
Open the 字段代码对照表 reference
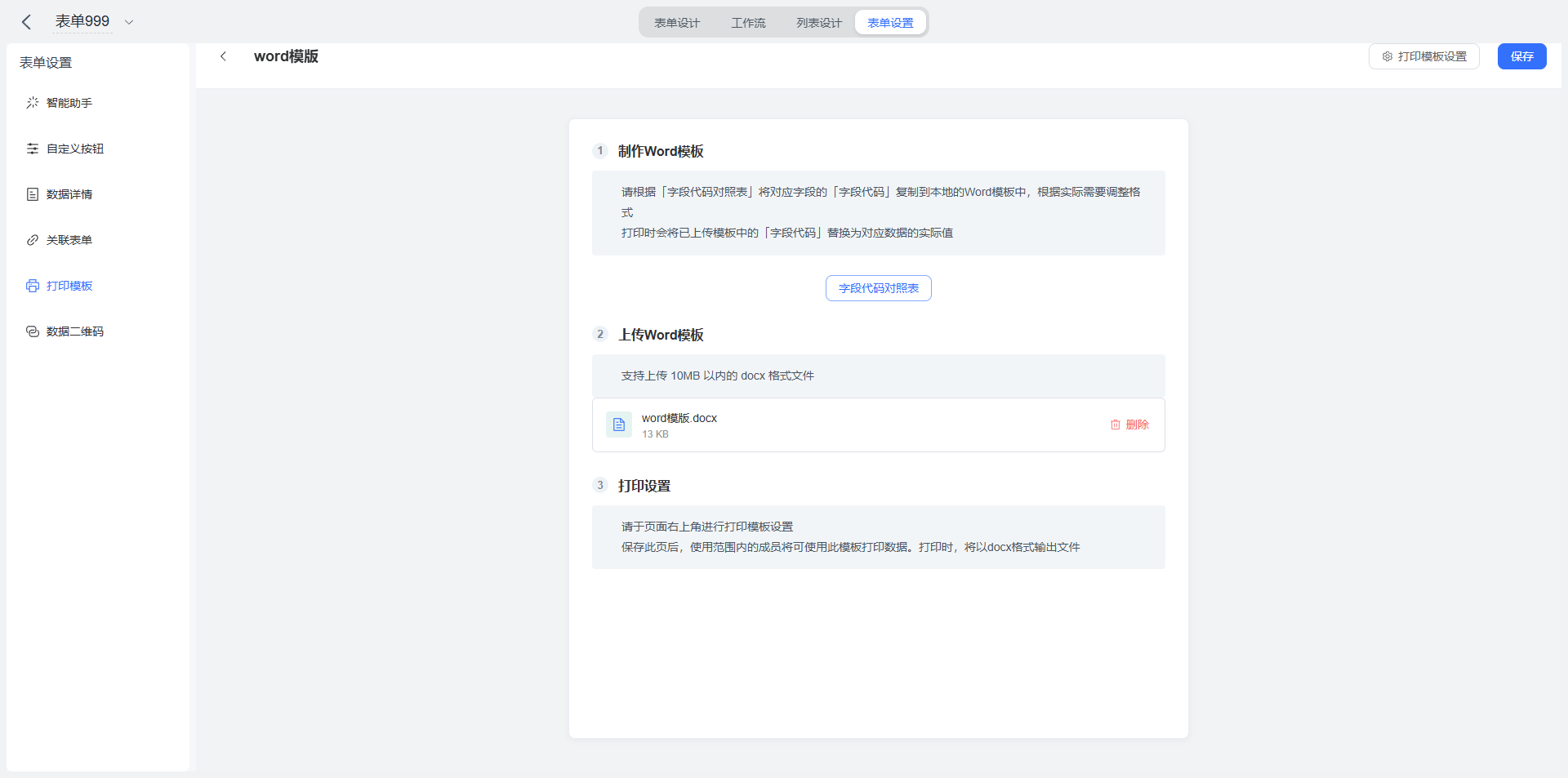point(879,288)
